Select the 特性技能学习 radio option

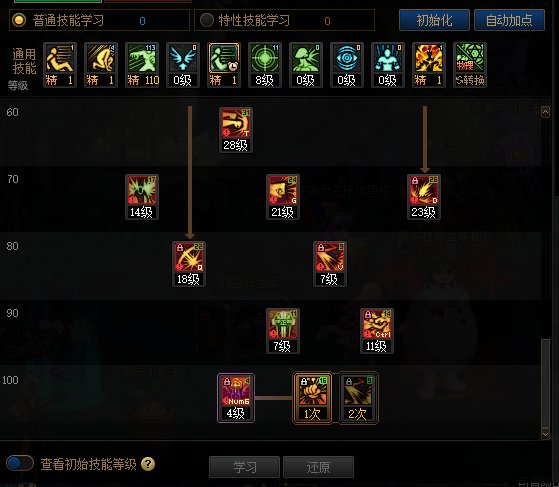click(x=207, y=20)
